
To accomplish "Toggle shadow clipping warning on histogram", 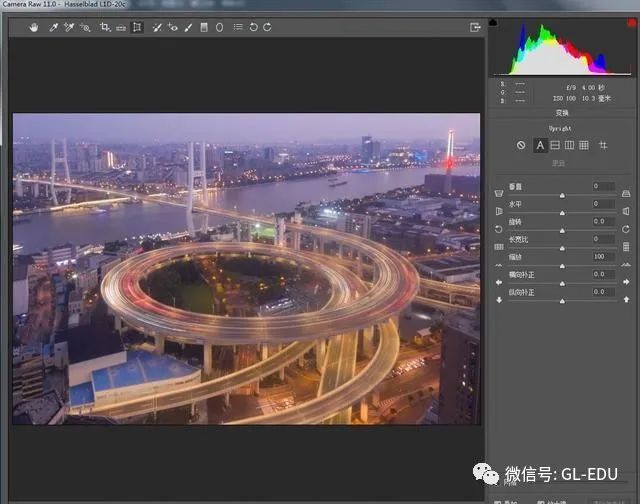I will pos(493,22).
